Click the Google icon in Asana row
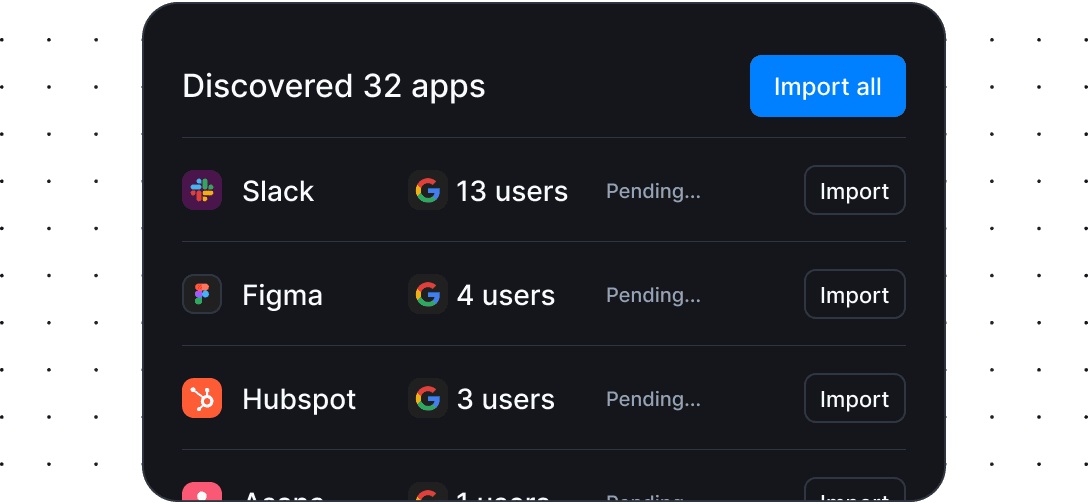This screenshot has height=504, width=1088. pyautogui.click(x=428, y=494)
